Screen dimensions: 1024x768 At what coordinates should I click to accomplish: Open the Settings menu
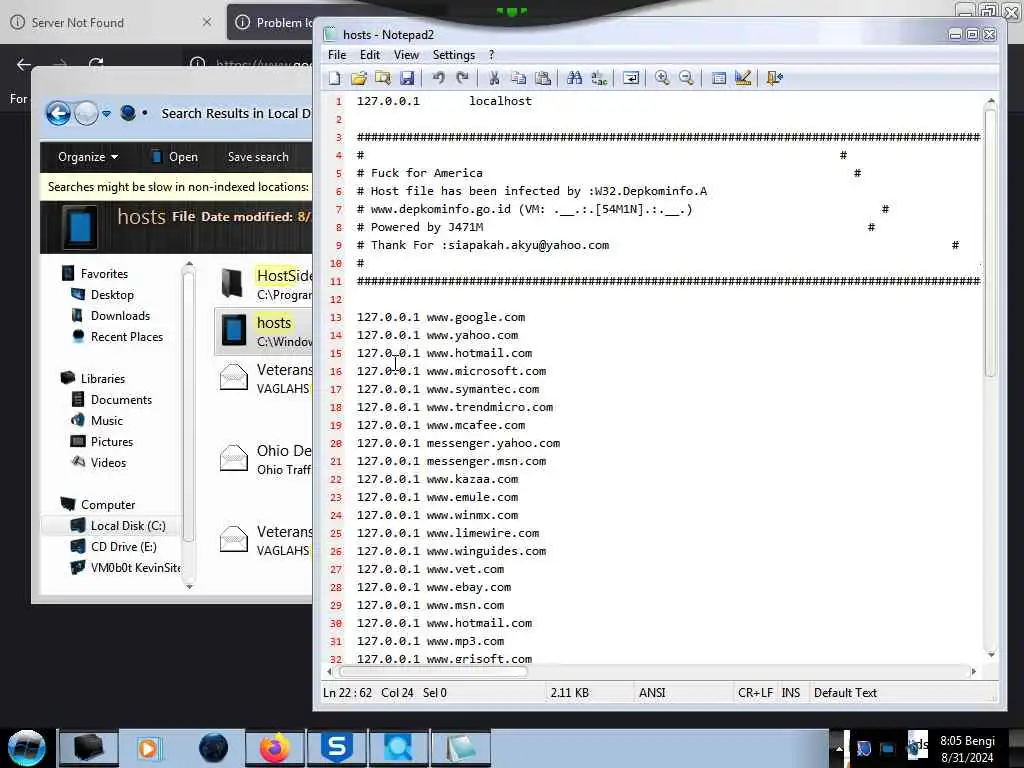453,55
